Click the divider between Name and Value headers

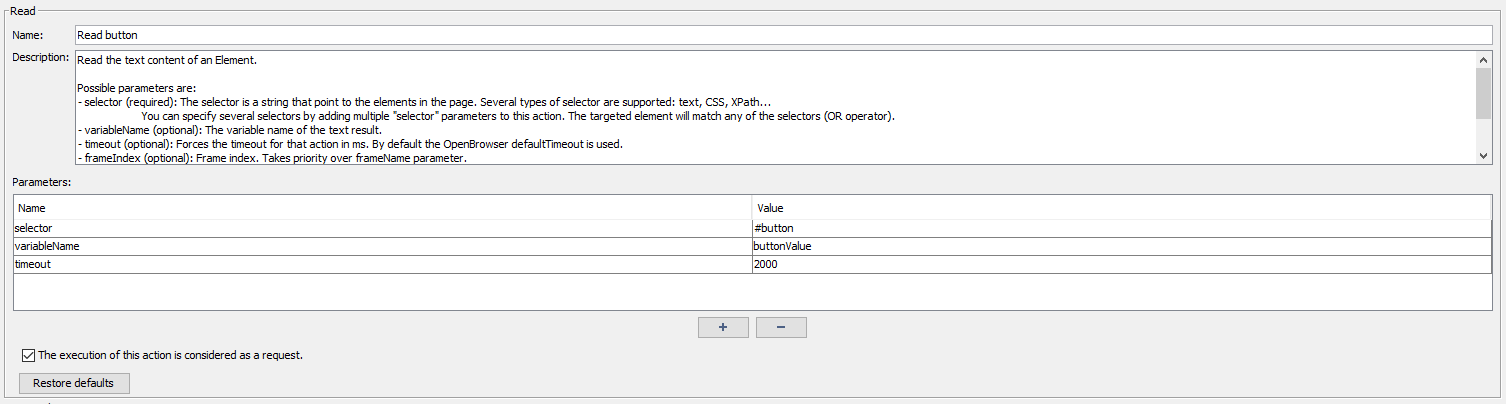point(751,207)
